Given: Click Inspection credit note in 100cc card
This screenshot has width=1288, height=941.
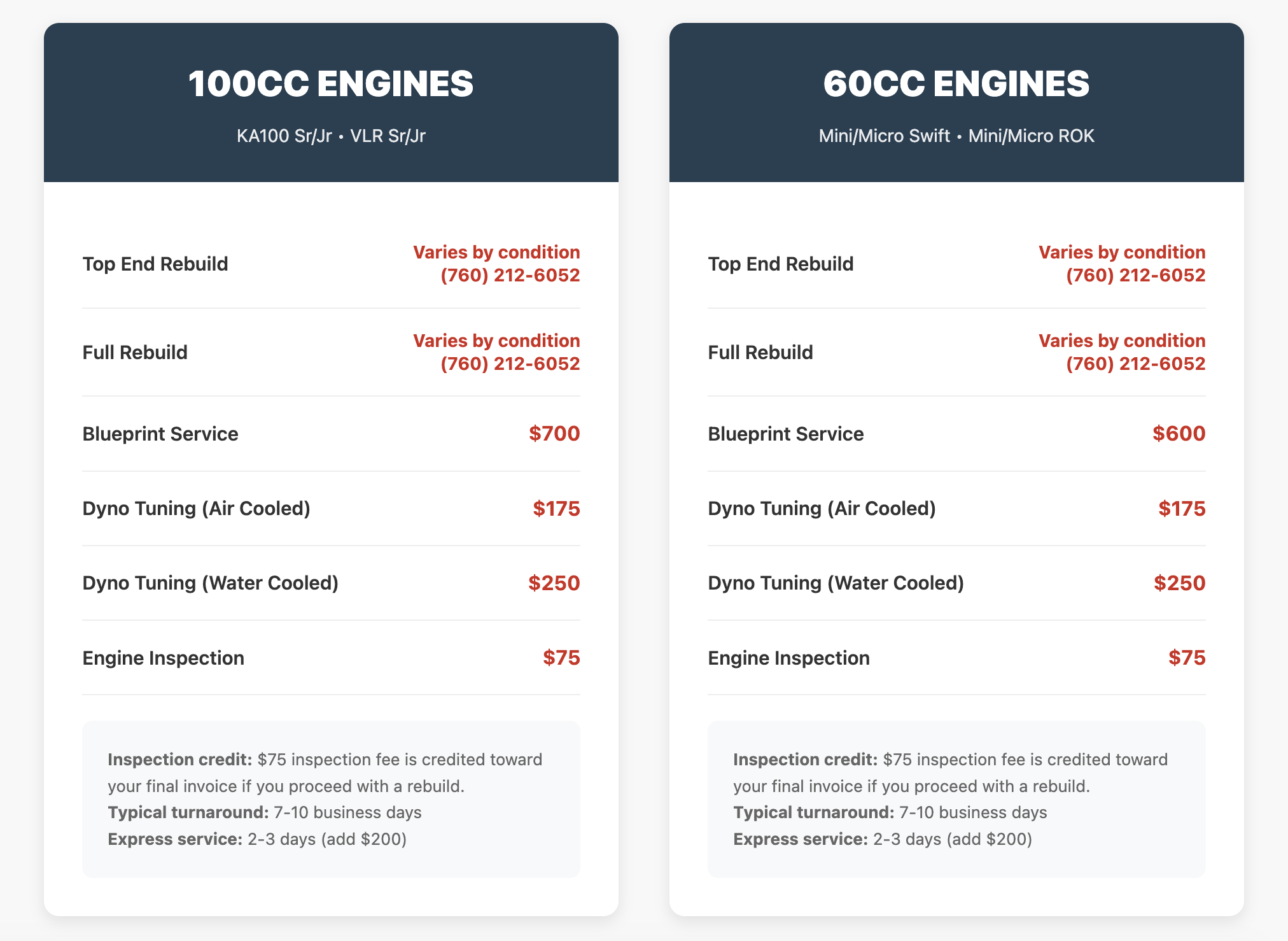Looking at the screenshot, I should [325, 773].
